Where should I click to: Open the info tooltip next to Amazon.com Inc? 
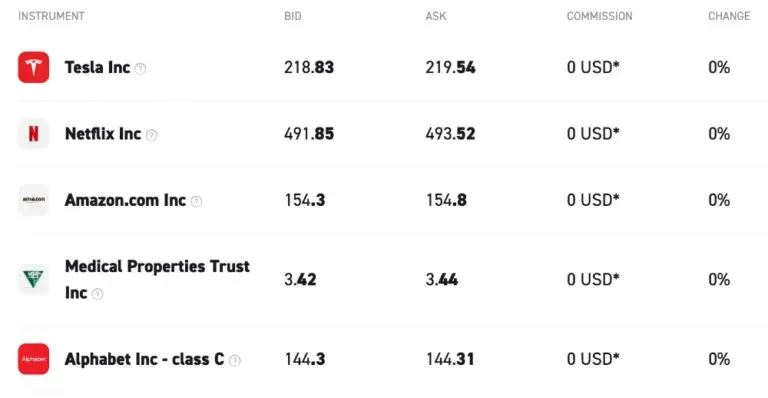[196, 202]
